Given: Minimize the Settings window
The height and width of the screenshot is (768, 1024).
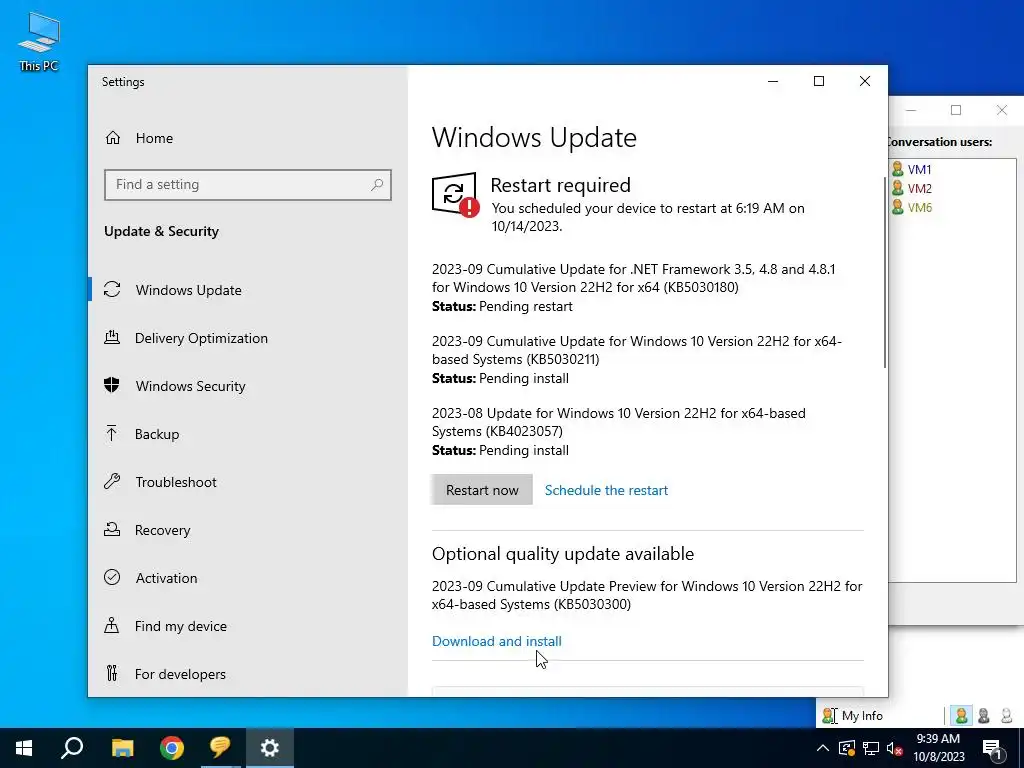Looking at the screenshot, I should coord(773,81).
